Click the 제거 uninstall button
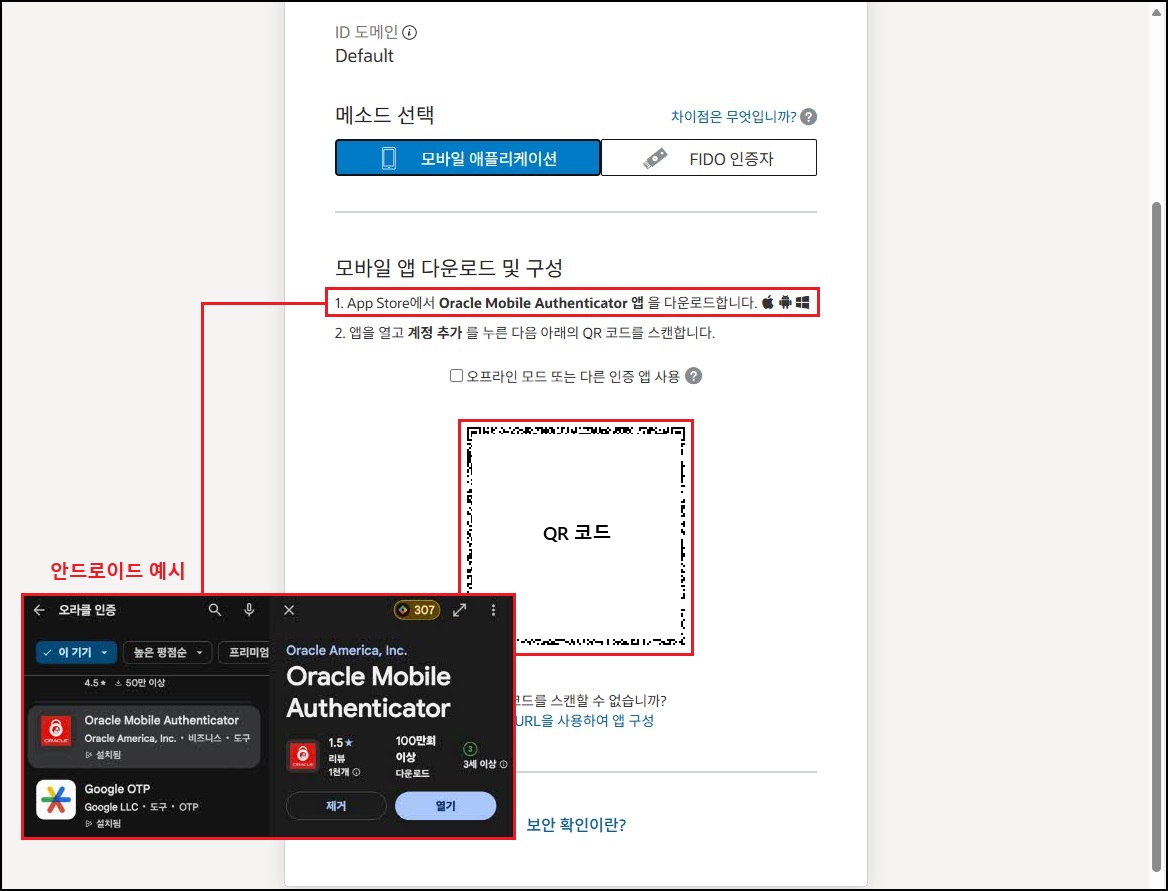Viewport: 1168px width, 891px height. (x=336, y=806)
